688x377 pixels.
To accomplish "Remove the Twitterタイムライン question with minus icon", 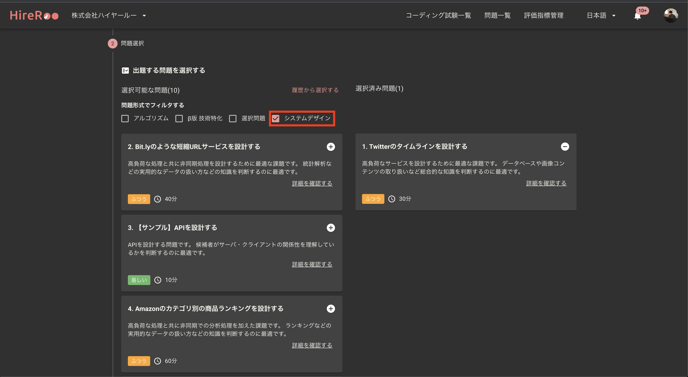I will pyautogui.click(x=565, y=147).
